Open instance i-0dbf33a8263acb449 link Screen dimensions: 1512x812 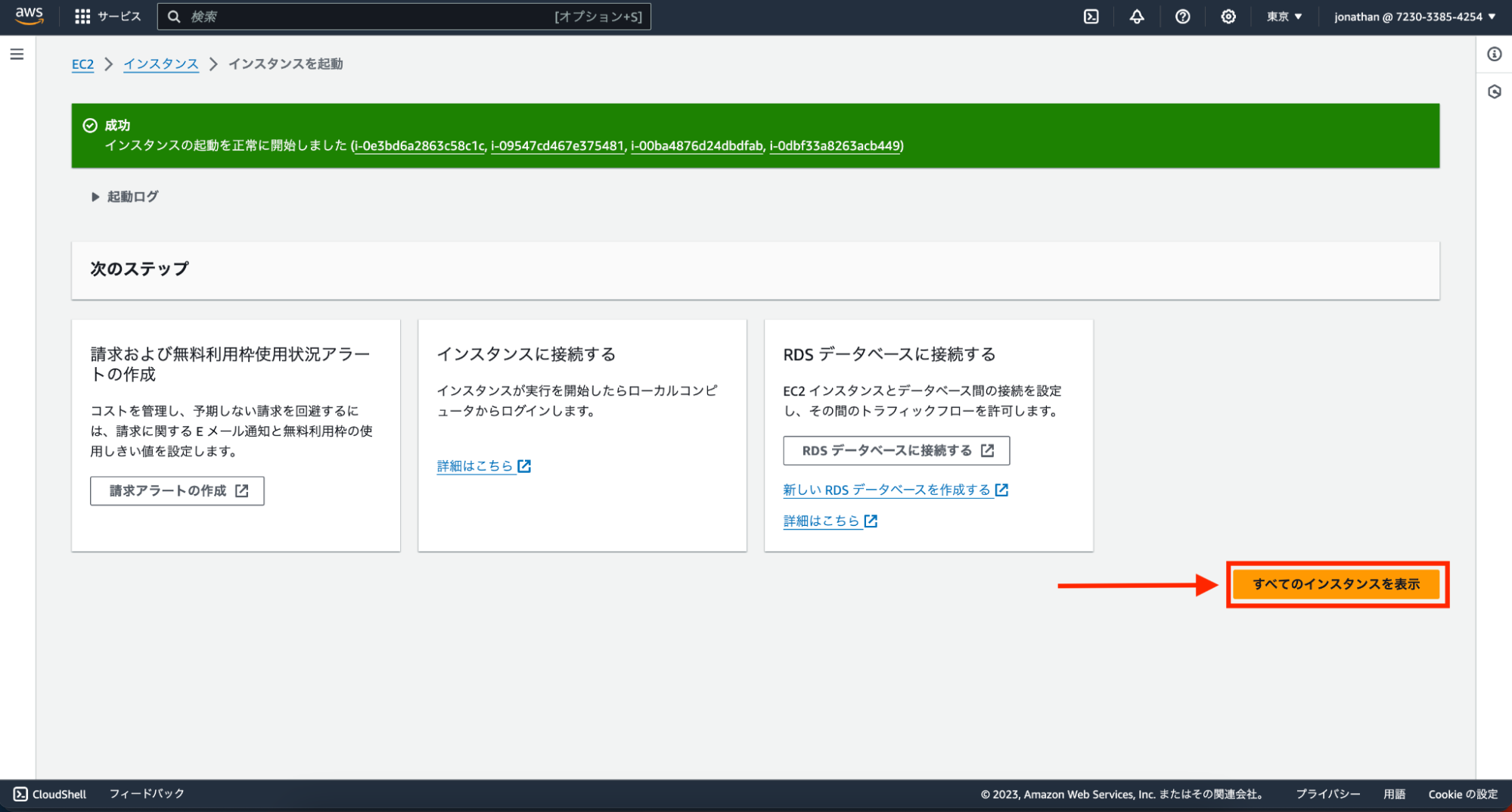(835, 146)
